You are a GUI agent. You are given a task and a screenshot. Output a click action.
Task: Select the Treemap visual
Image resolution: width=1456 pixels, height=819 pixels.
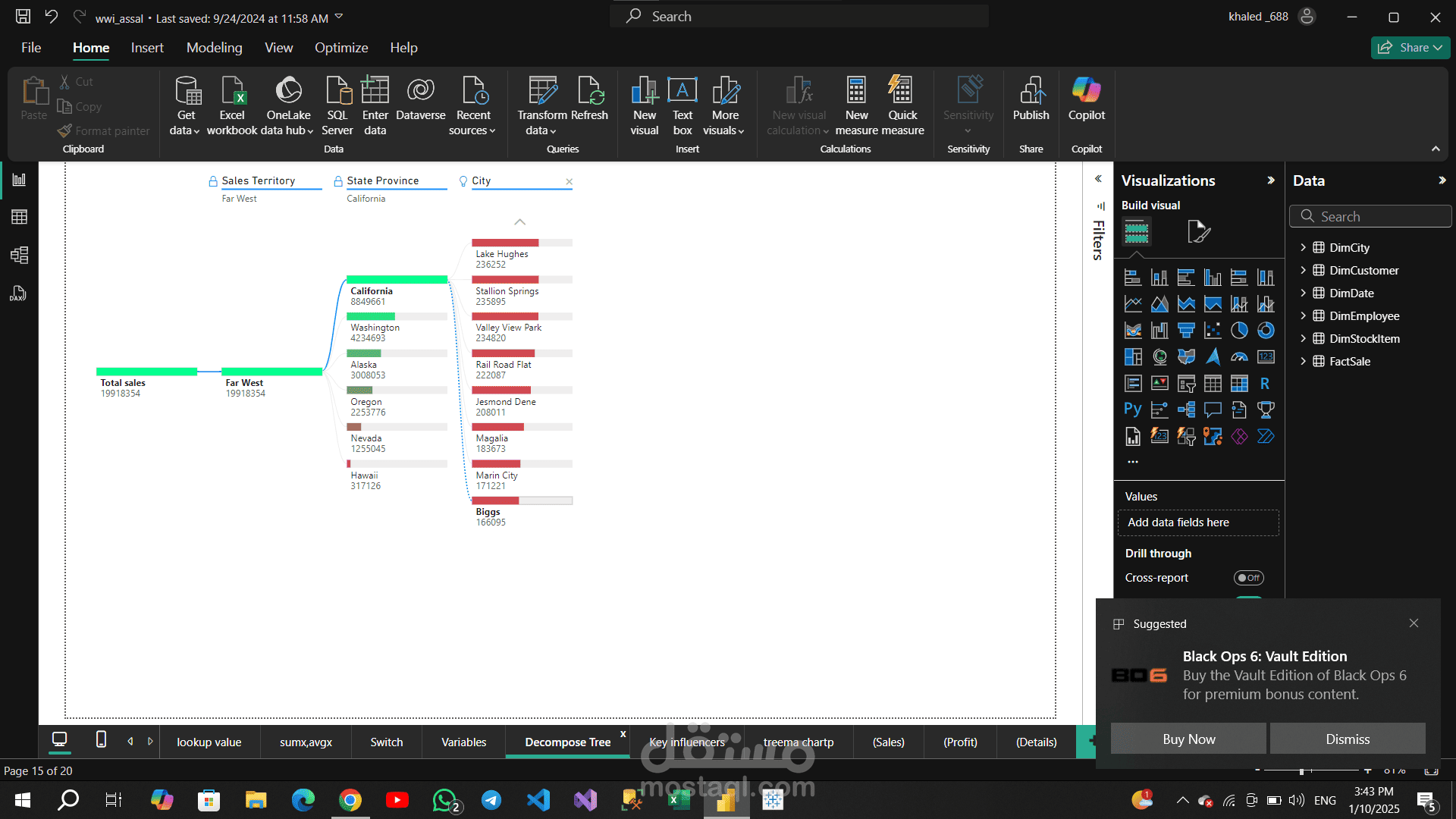point(1132,357)
